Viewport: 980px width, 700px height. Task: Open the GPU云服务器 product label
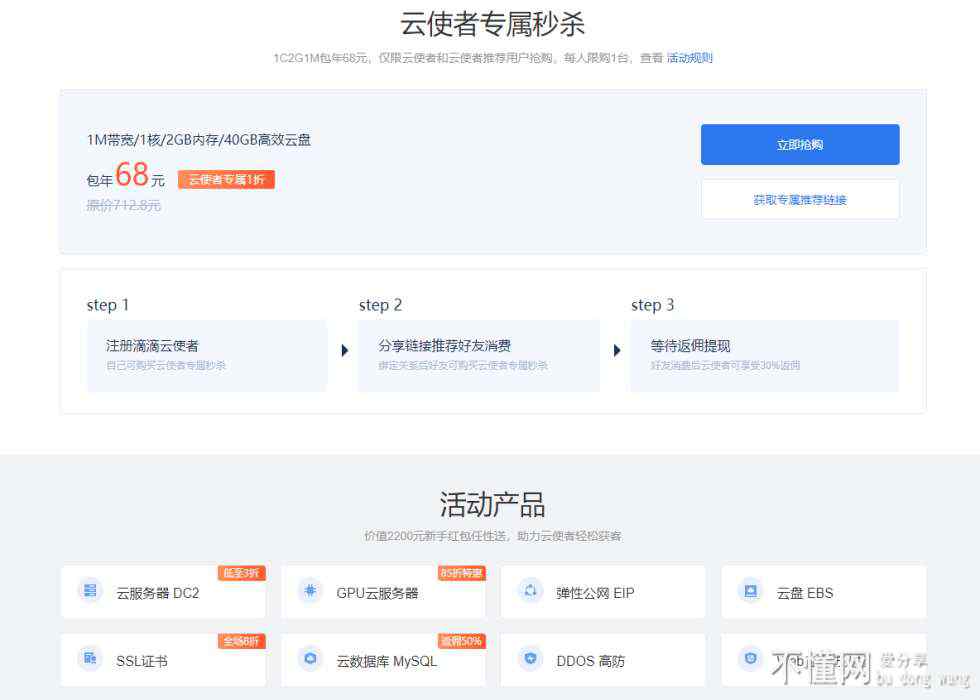point(377,593)
